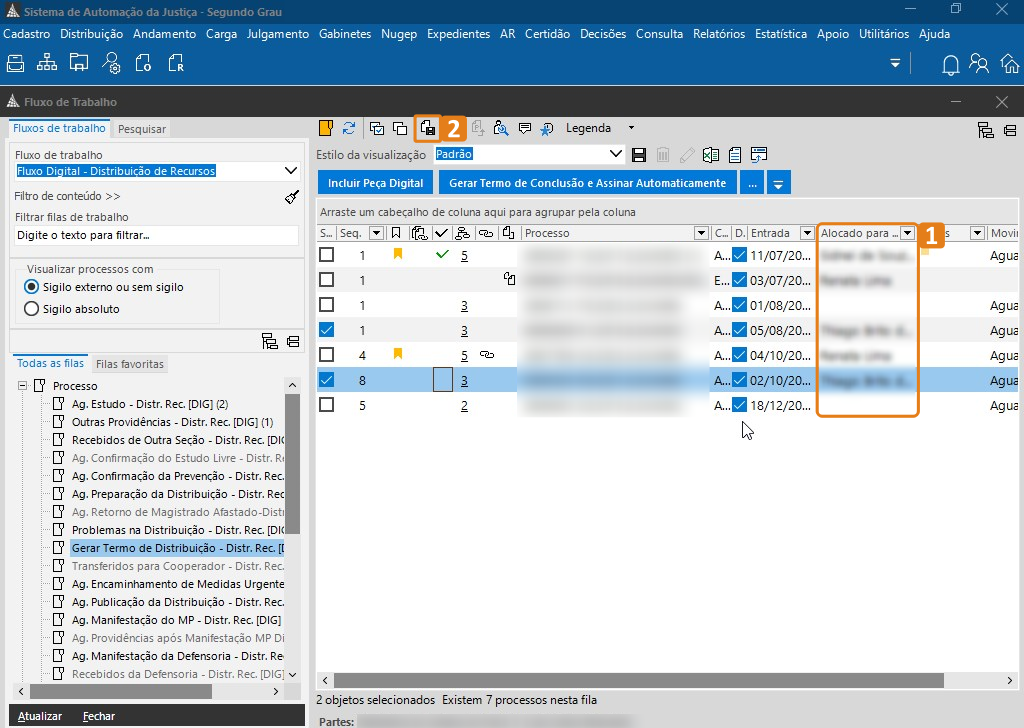The height and width of the screenshot is (728, 1024).
Task: Open the comment bubble icon in the queue toolbar
Action: pyautogui.click(x=524, y=128)
